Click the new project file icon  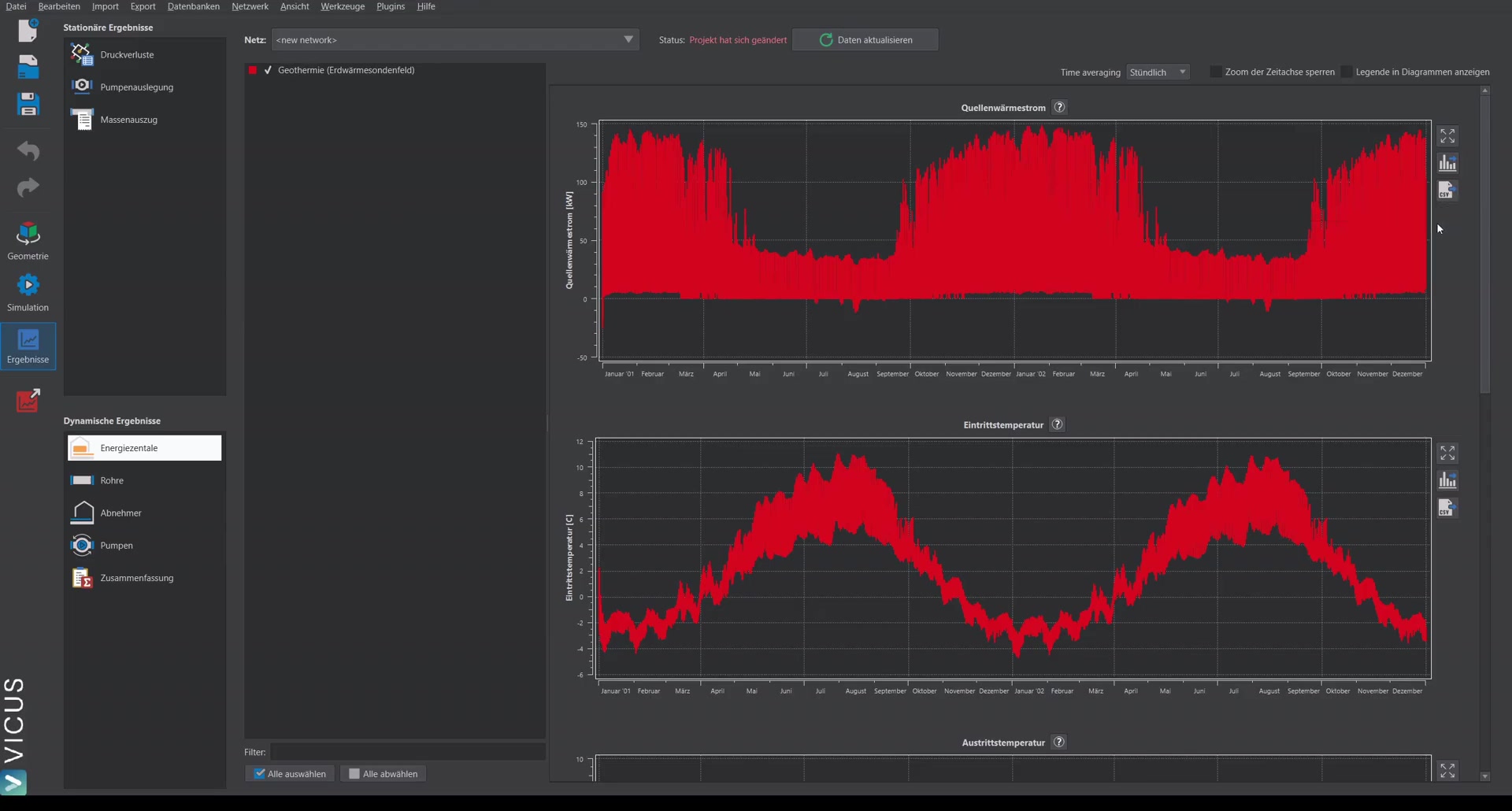click(28, 30)
